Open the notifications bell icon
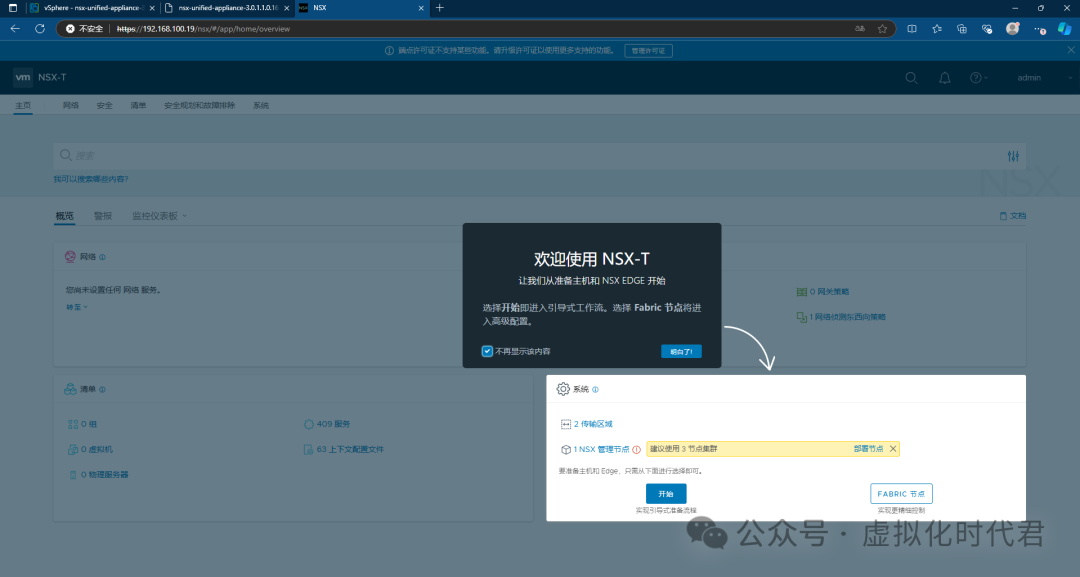 coord(944,78)
